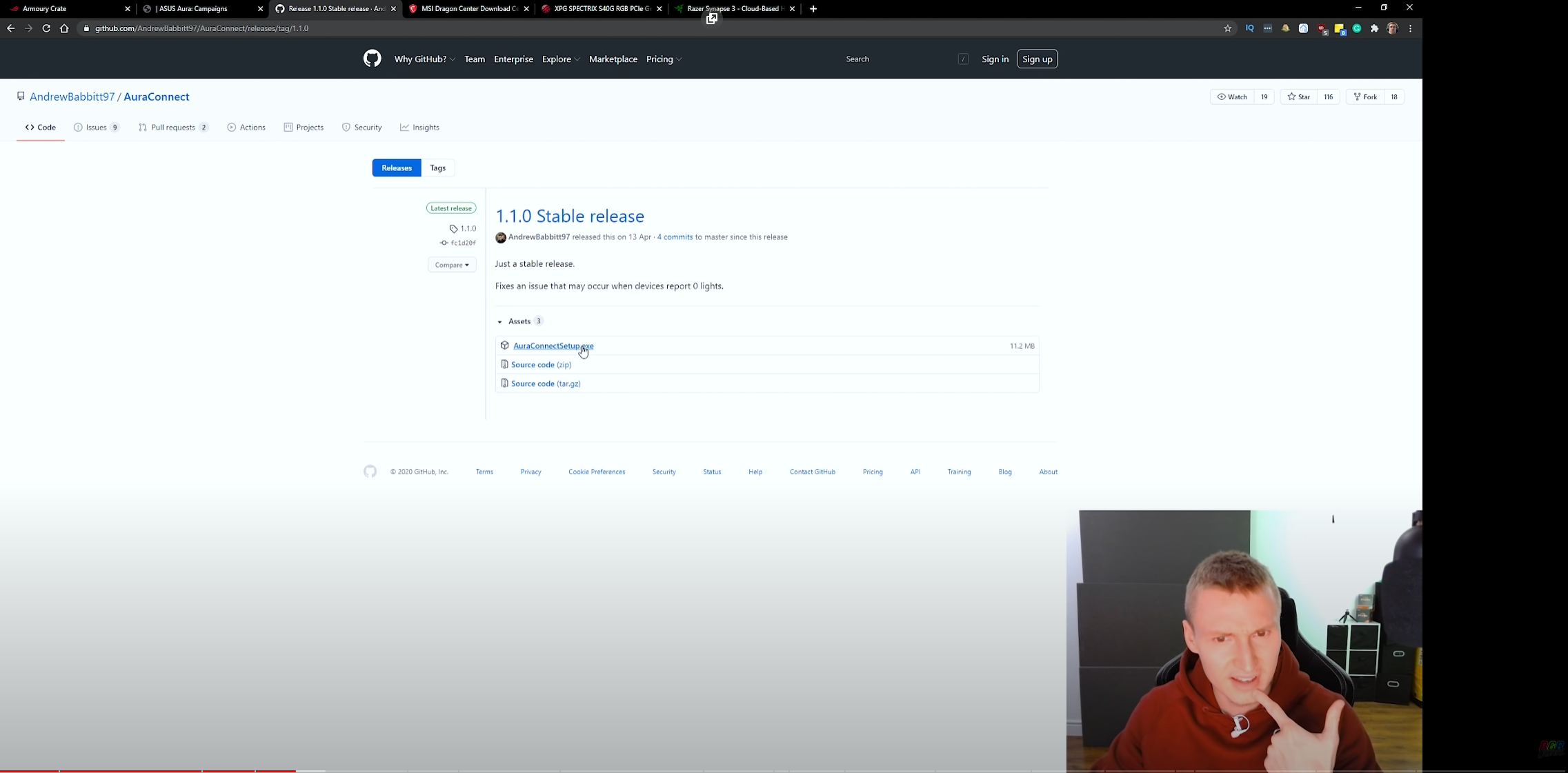Open AuraConnect repository link
The height and width of the screenshot is (773, 1568).
tap(157, 97)
